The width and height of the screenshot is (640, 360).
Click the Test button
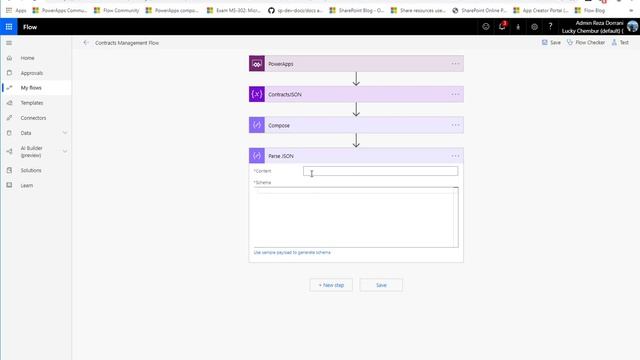coord(620,42)
